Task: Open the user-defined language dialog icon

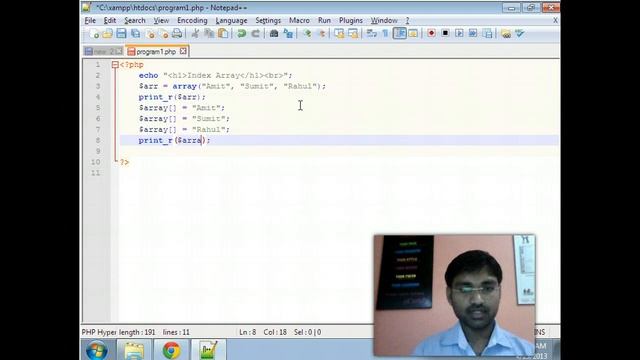Action: point(413,34)
